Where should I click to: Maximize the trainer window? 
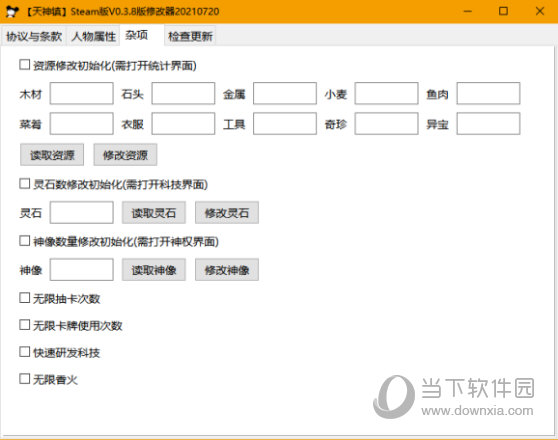click(x=503, y=11)
